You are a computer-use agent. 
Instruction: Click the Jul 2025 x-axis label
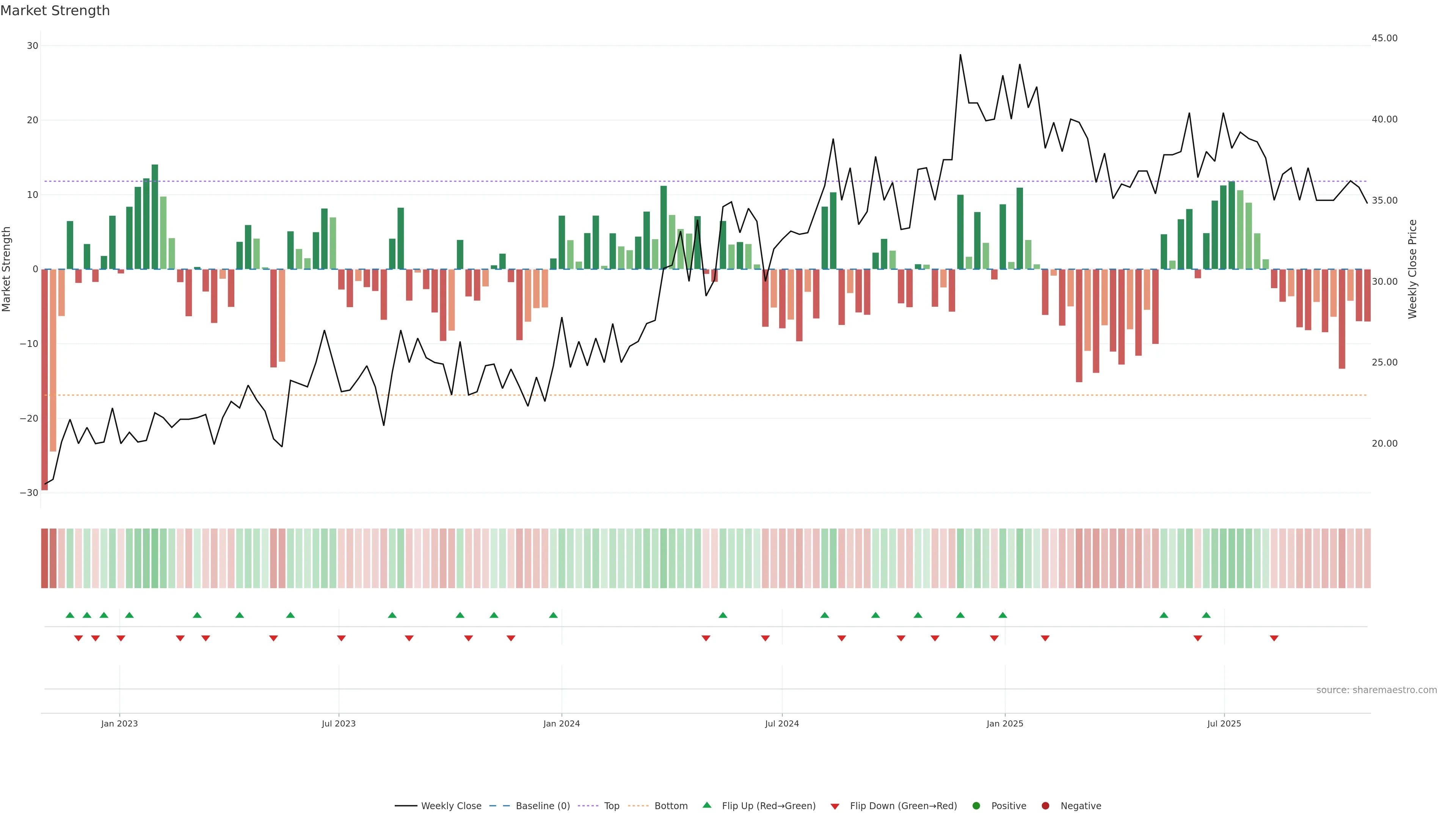(x=1224, y=723)
